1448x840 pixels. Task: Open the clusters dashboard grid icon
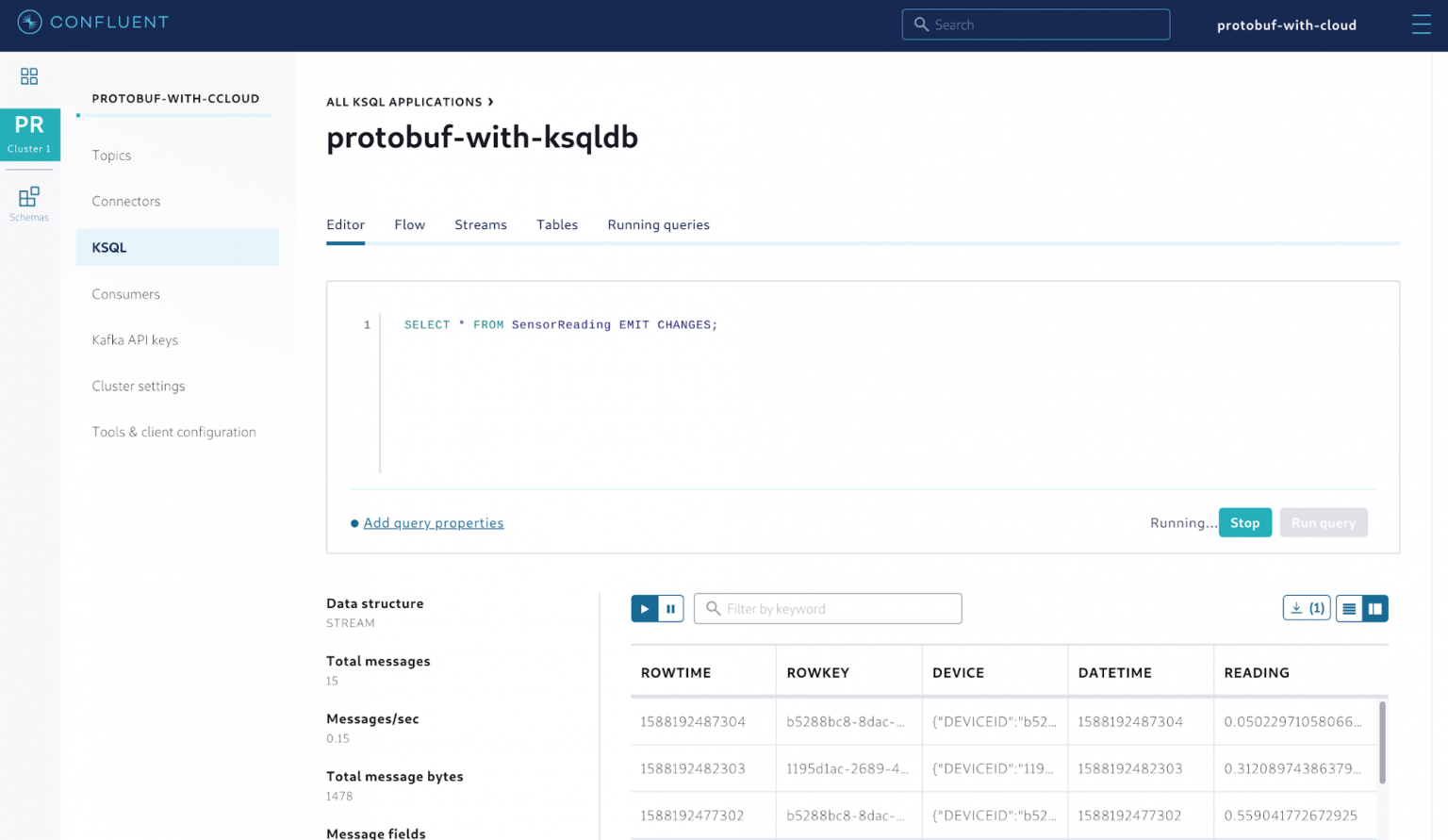[29, 76]
